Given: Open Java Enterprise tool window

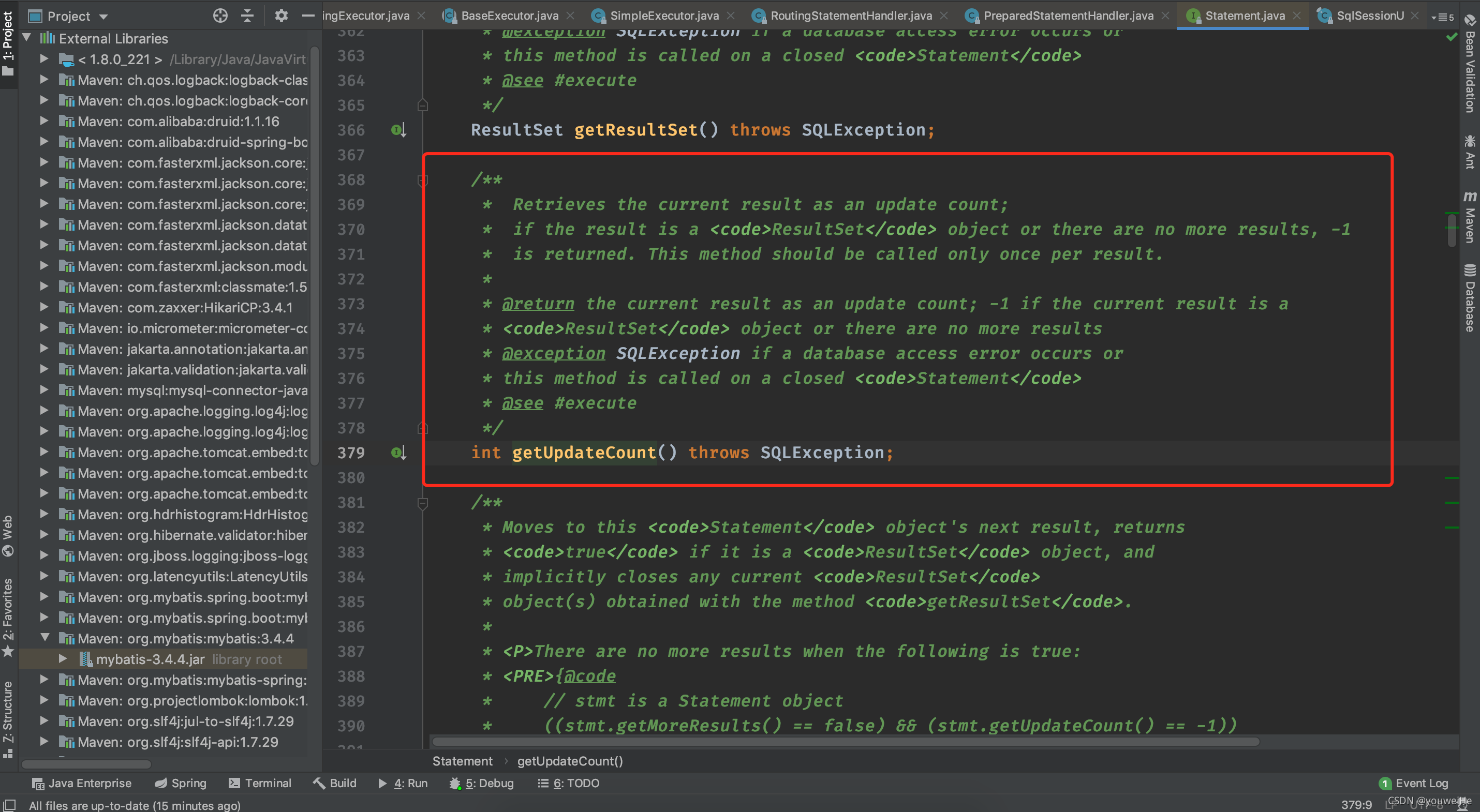Looking at the screenshot, I should click(82, 783).
